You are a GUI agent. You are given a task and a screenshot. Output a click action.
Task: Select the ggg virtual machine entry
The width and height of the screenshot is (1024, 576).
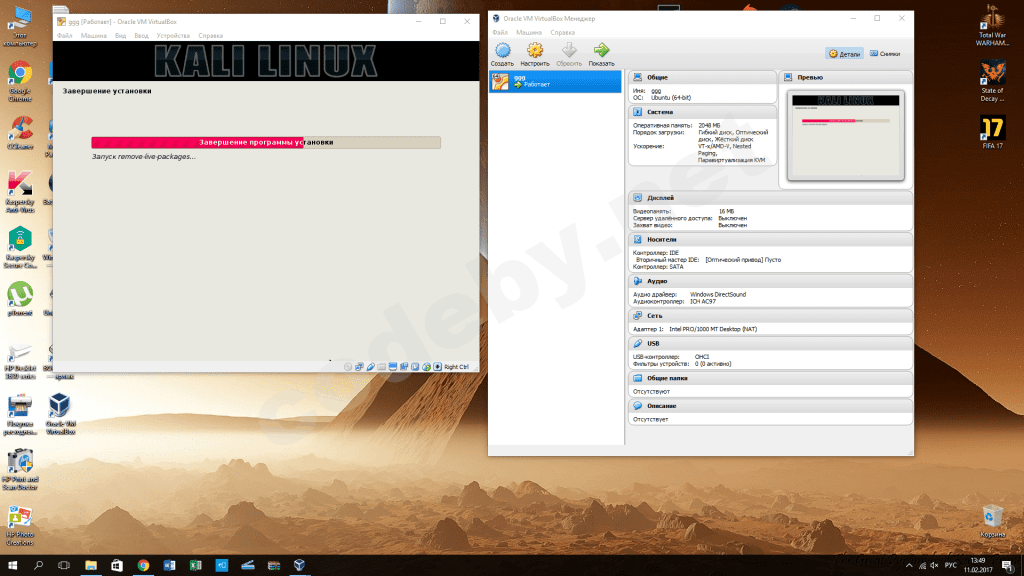555,81
